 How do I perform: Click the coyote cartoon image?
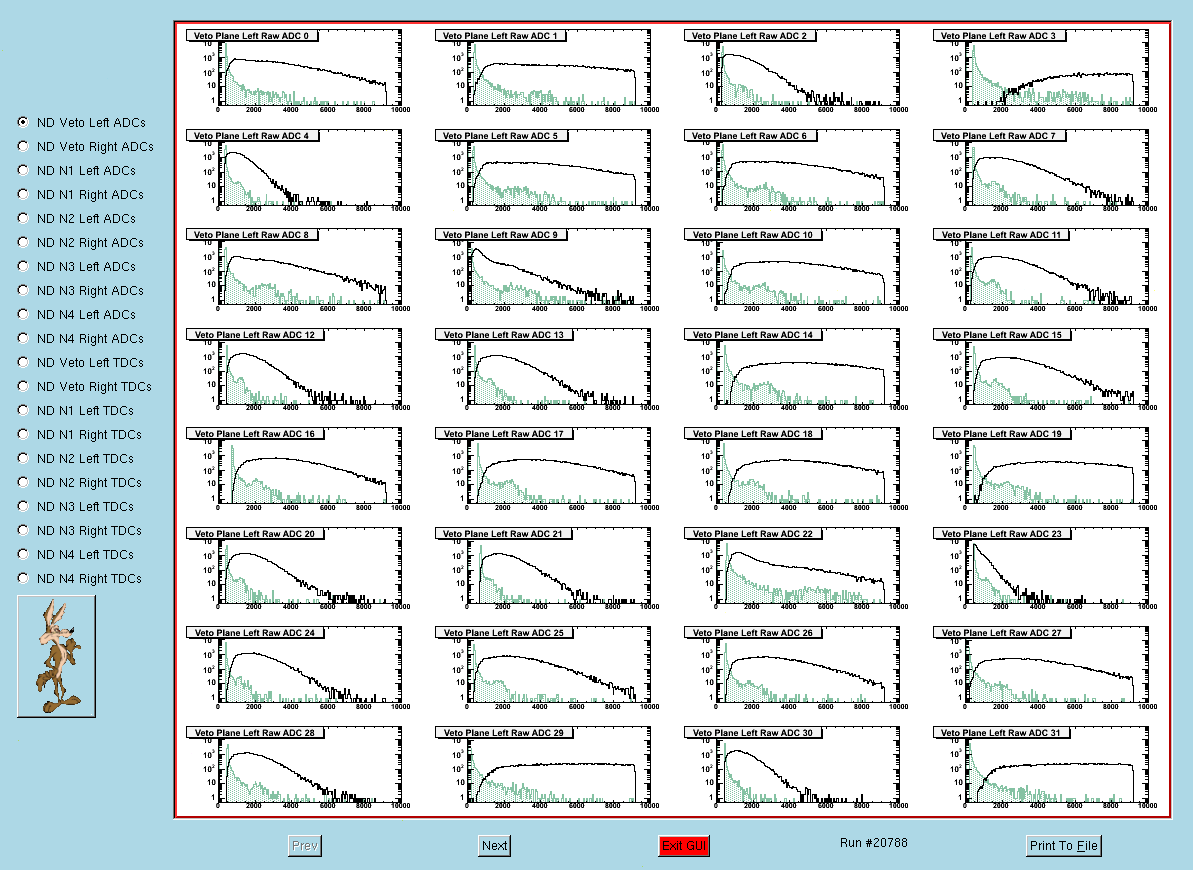click(x=56, y=656)
